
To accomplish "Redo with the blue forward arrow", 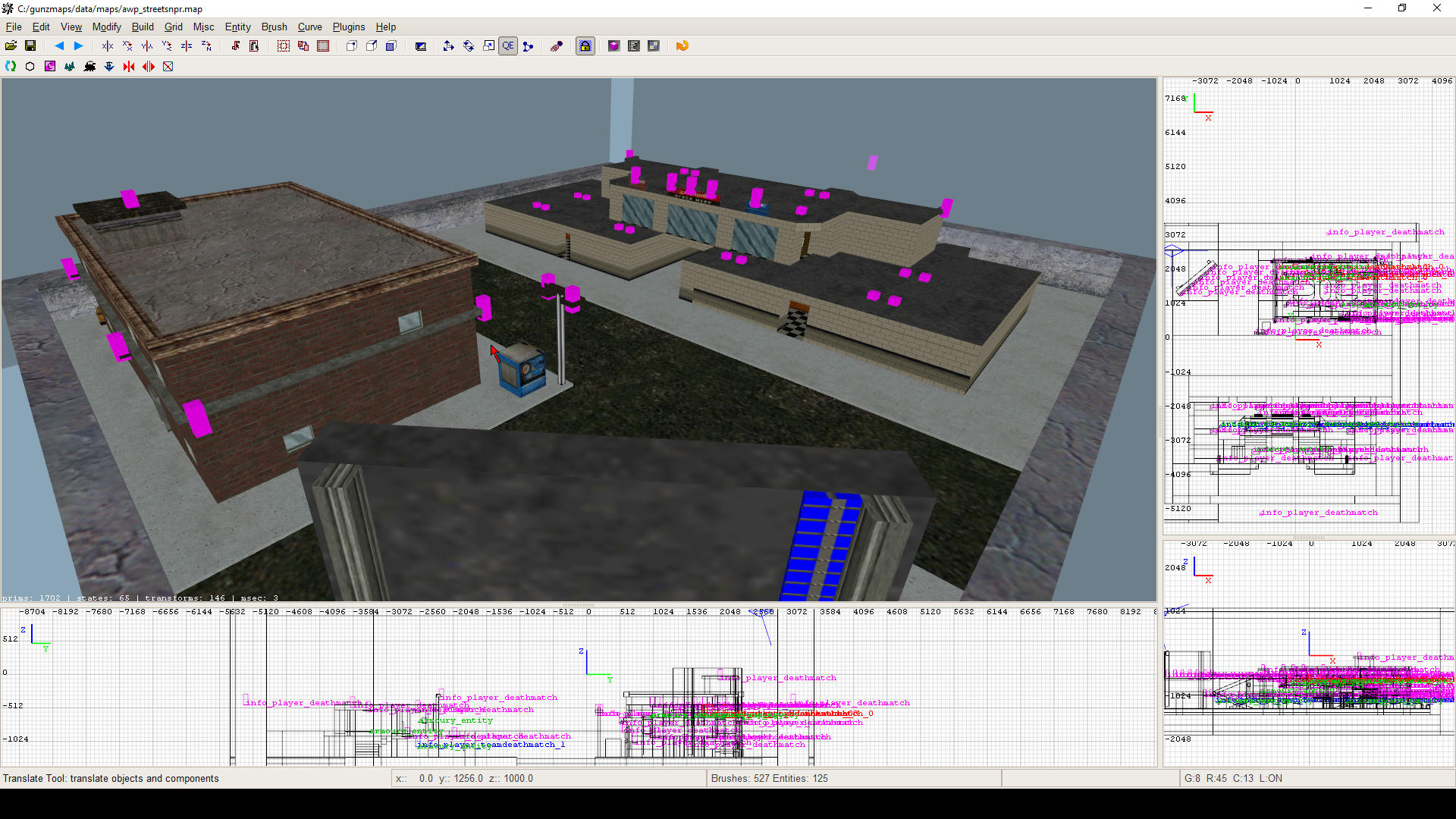I will pyautogui.click(x=78, y=45).
